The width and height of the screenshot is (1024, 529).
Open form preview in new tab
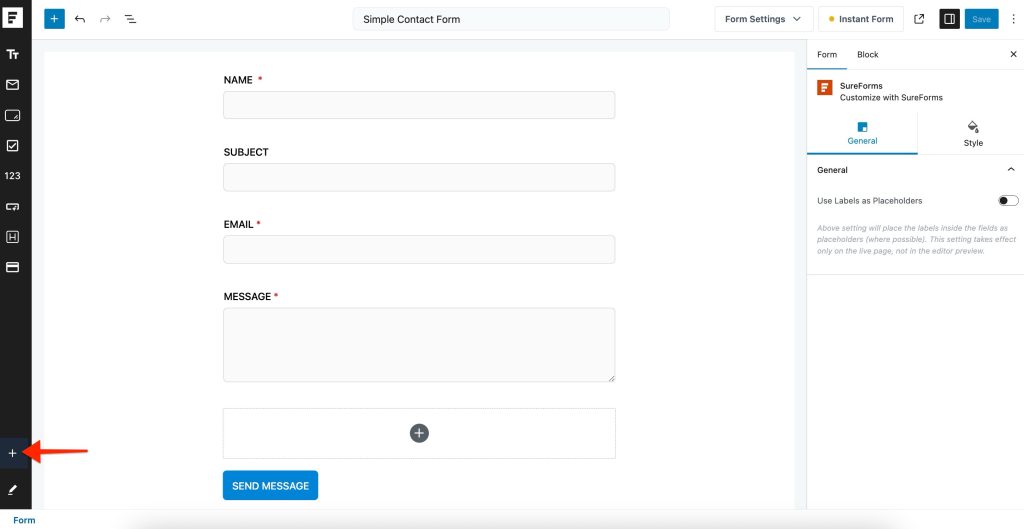[919, 19]
